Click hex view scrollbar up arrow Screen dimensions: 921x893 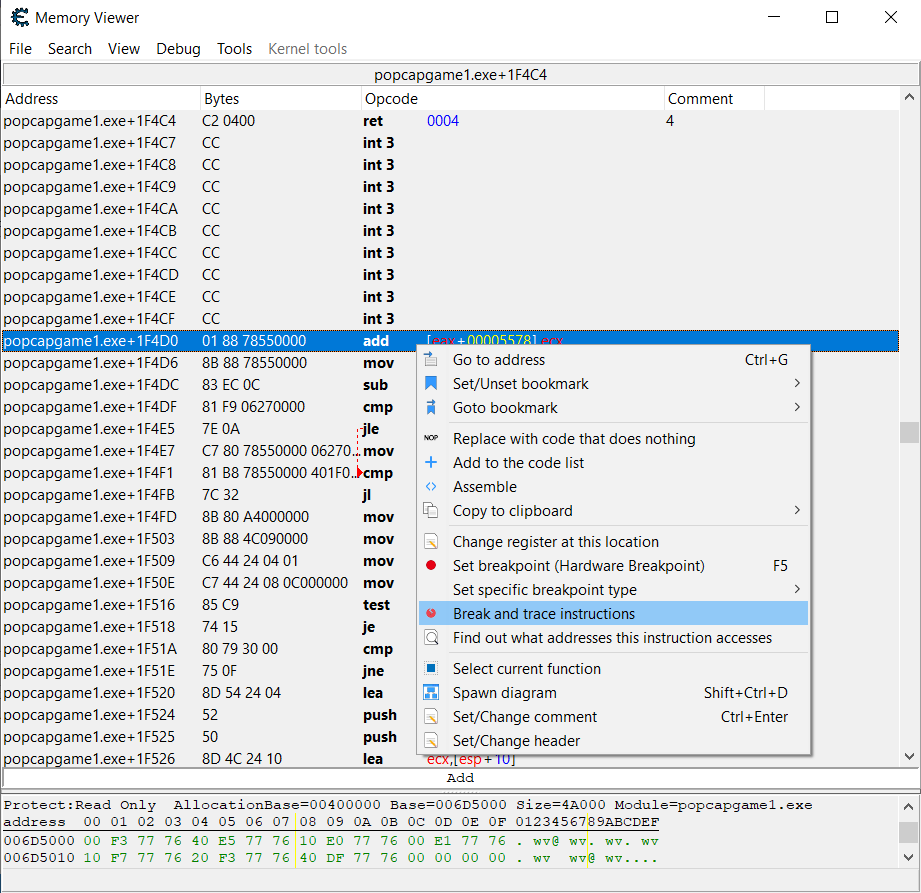[909, 806]
